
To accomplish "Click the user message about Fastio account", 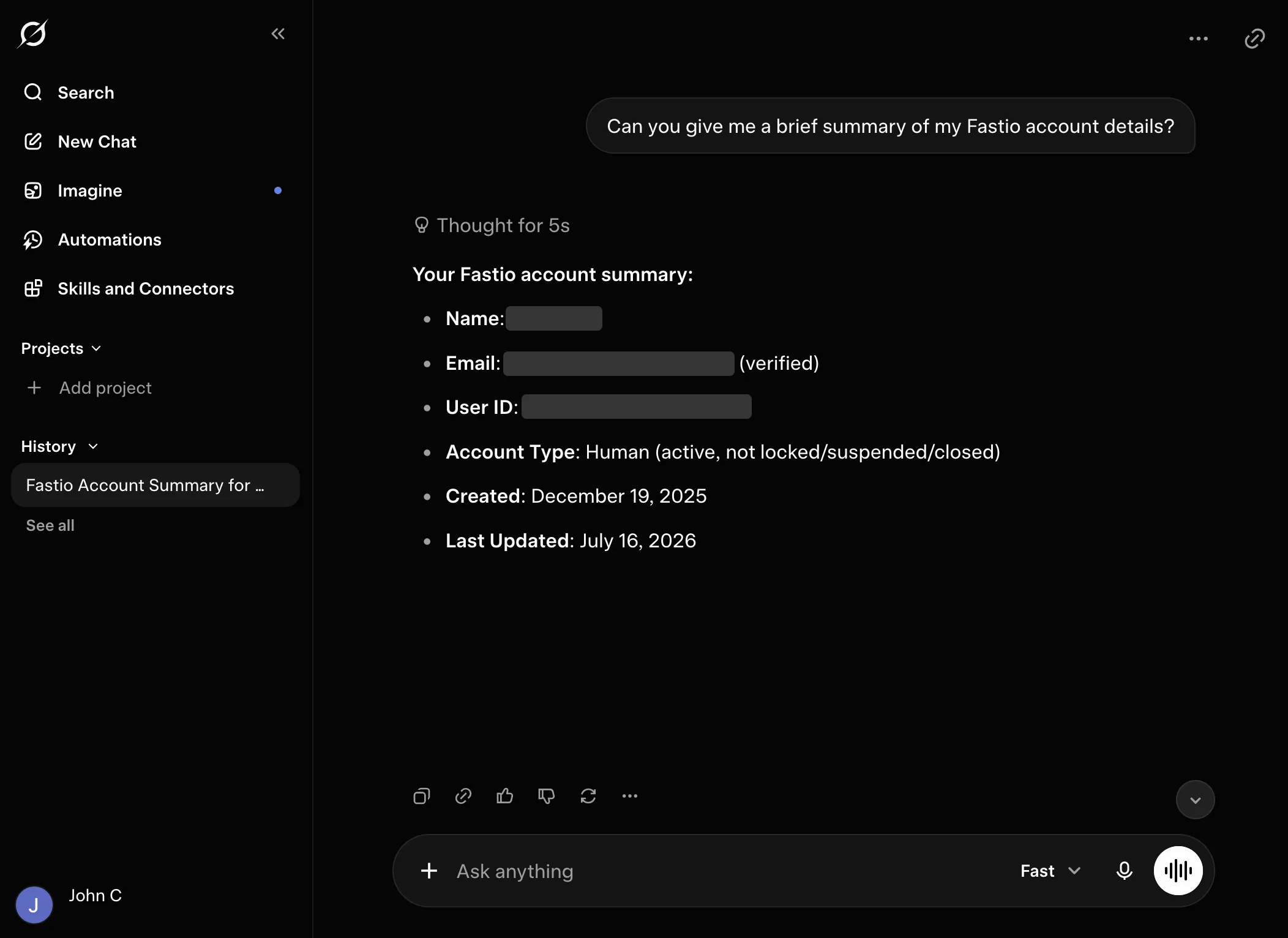I will 891,126.
